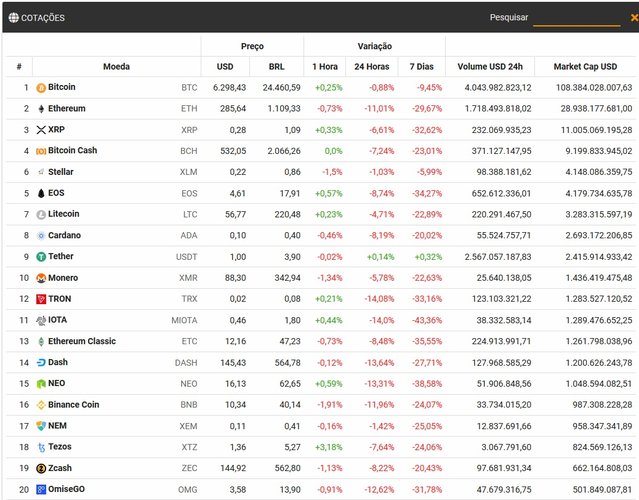This screenshot has width=639, height=500.
Task: Sort by Market Cap USD column header
Action: click(x=585, y=66)
